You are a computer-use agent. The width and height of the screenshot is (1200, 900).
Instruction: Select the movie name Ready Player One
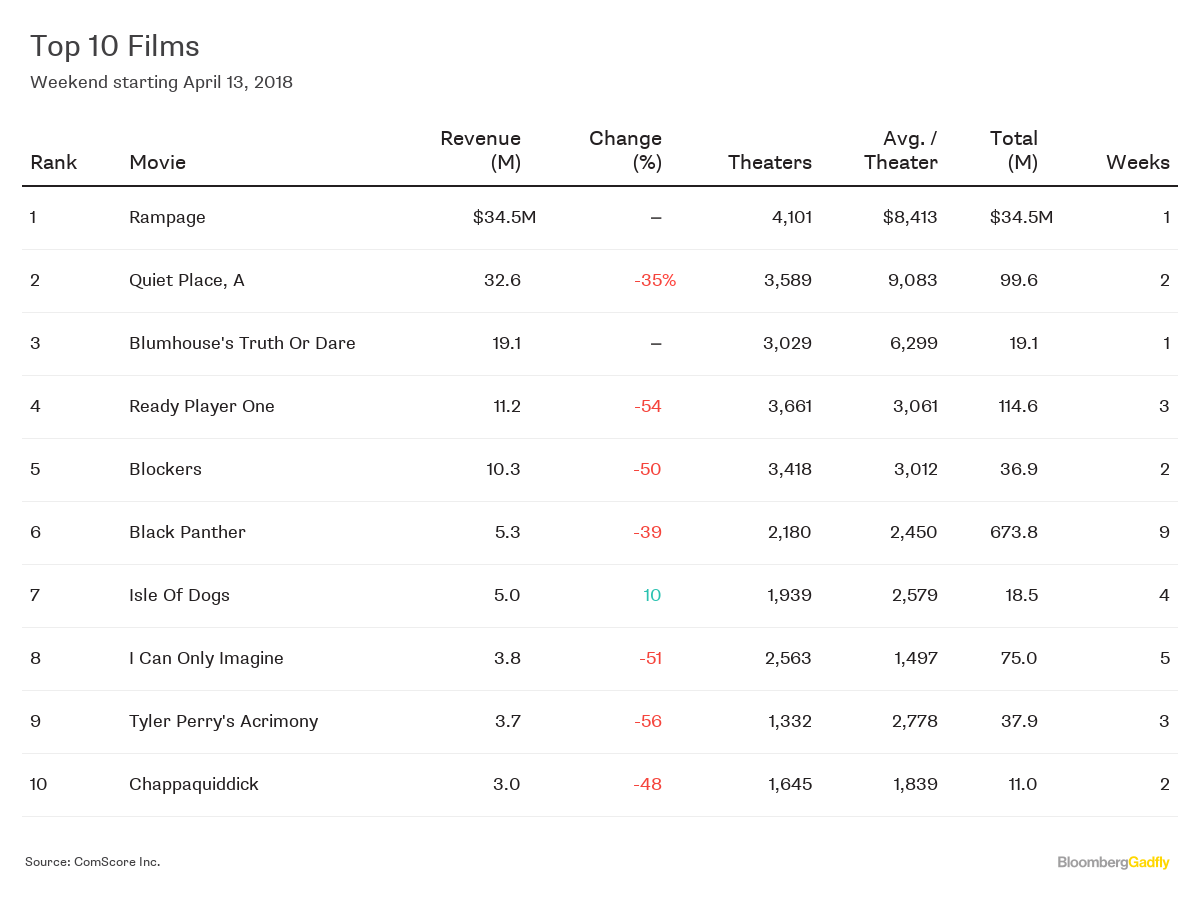(x=202, y=406)
